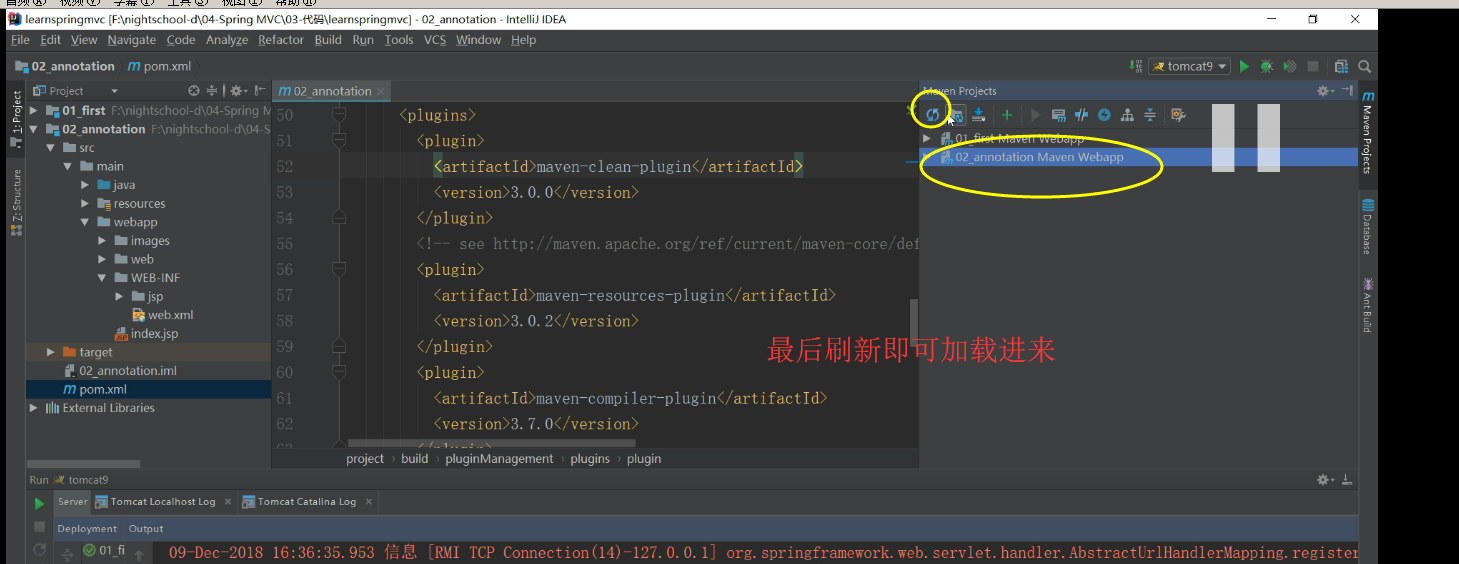Open Run panel gear settings

pyautogui.click(x=1324, y=480)
